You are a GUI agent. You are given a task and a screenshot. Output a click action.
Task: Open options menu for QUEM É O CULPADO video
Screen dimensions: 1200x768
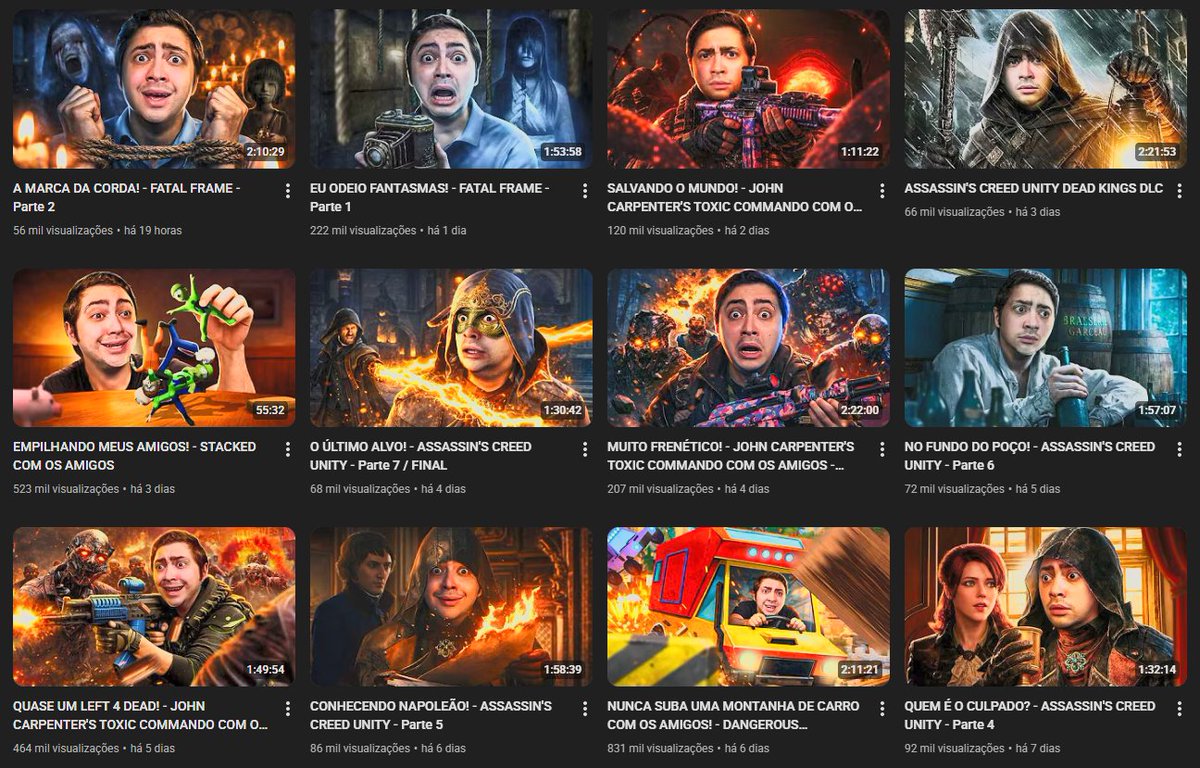coord(1179,709)
